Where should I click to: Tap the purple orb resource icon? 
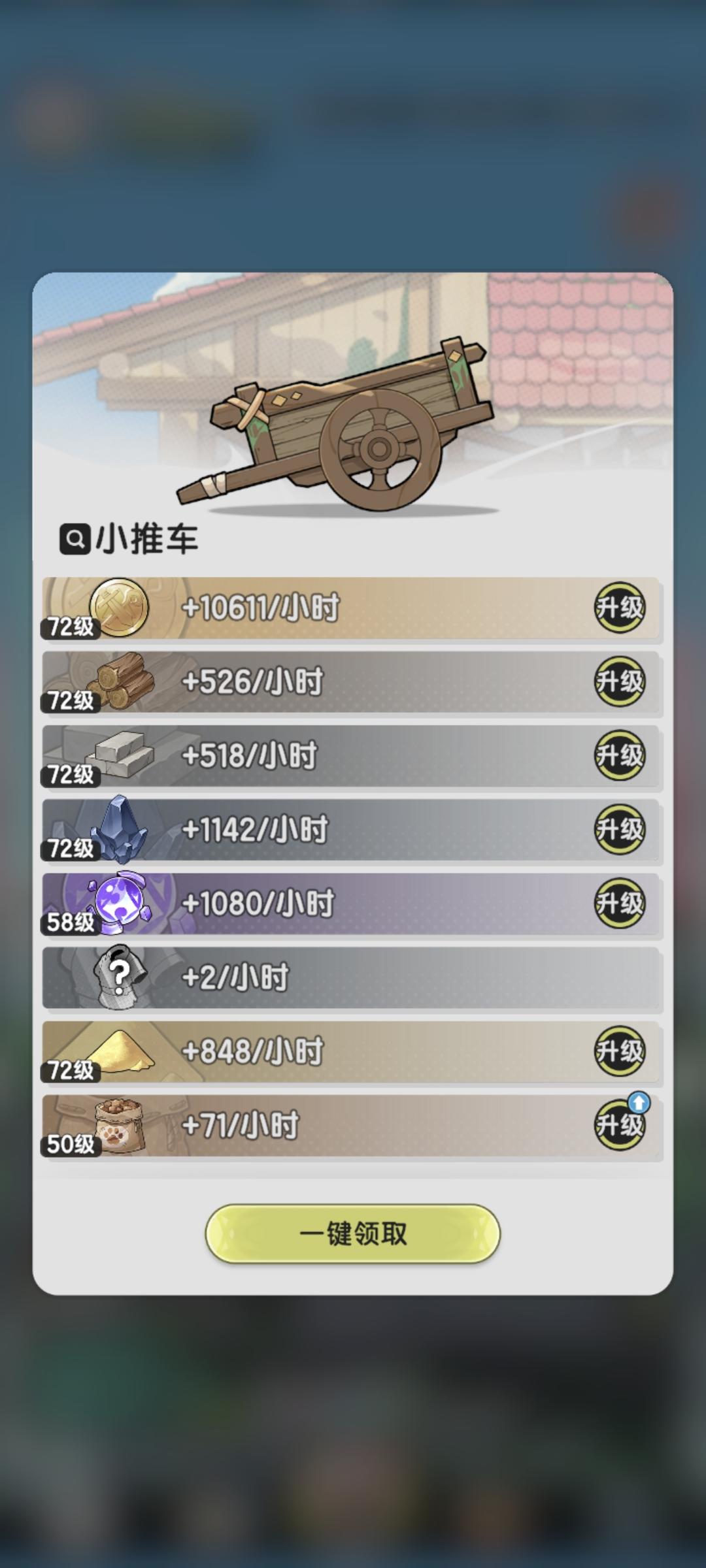[119, 903]
